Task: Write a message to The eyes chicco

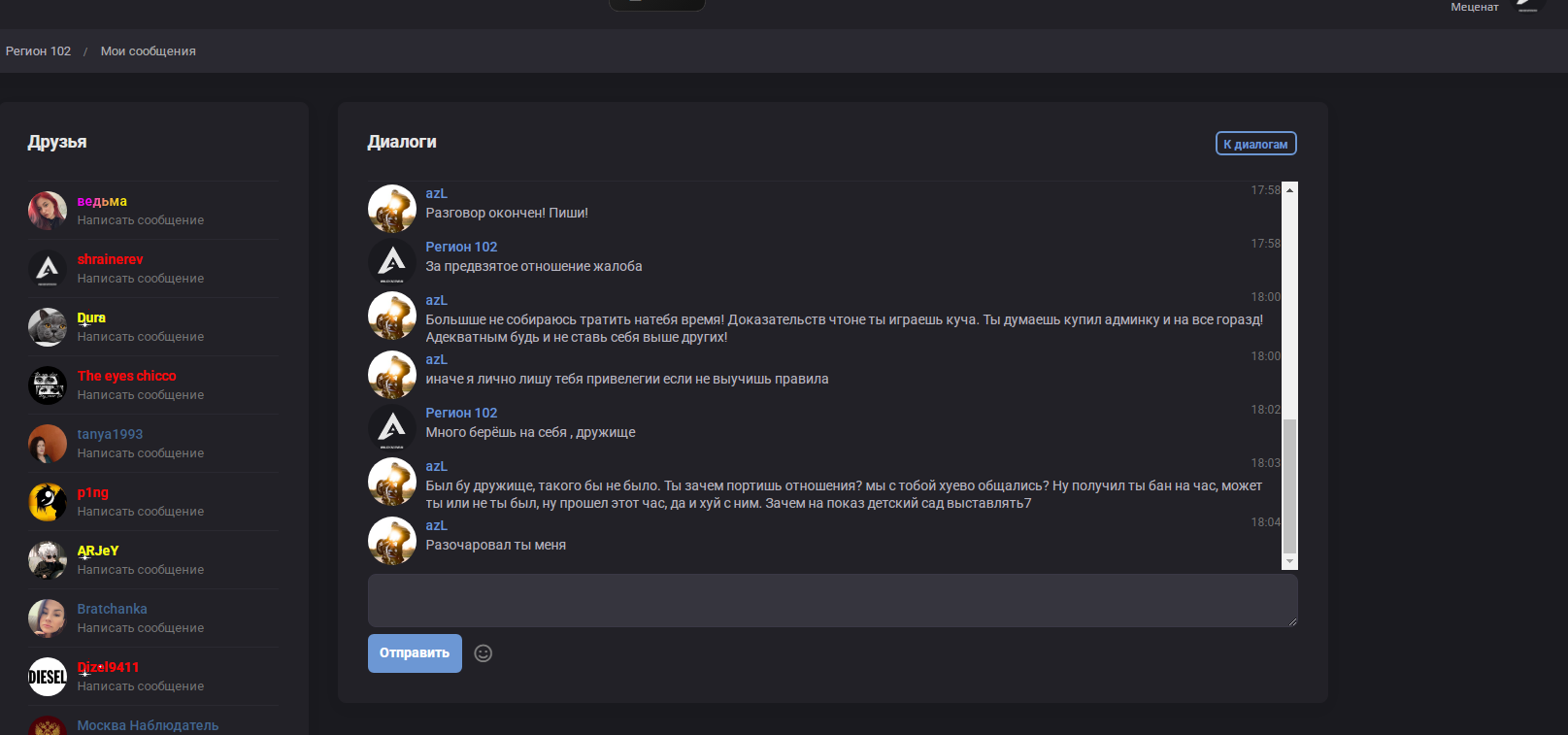Action: (141, 395)
